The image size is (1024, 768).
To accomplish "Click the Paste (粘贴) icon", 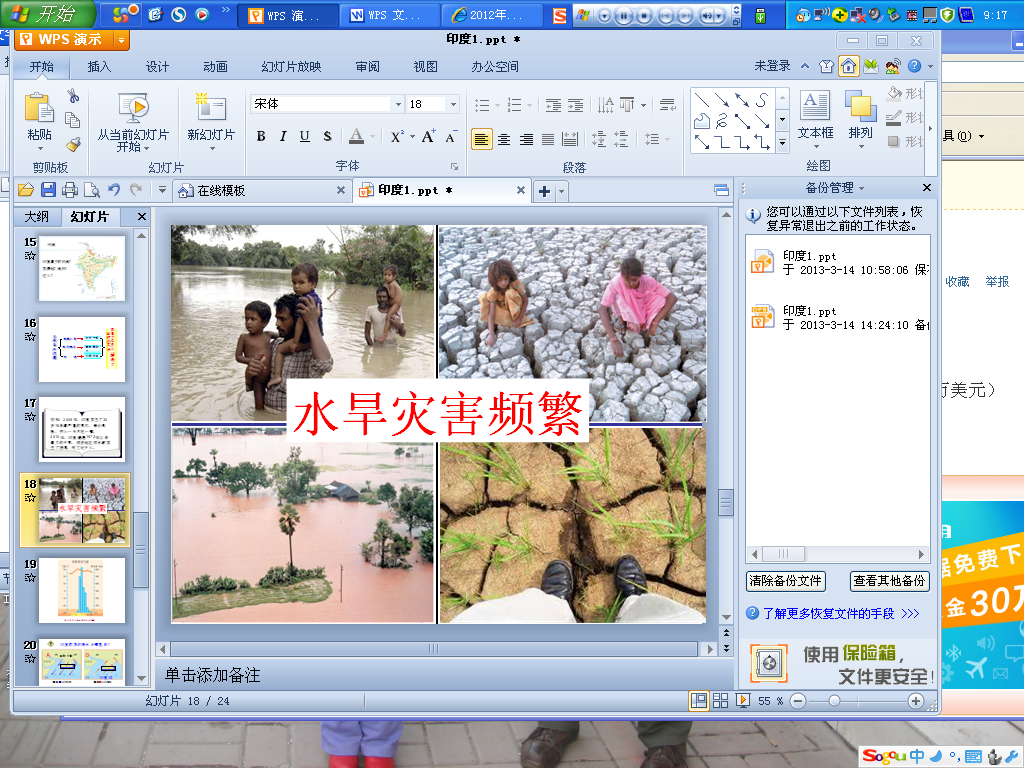I will (x=39, y=109).
